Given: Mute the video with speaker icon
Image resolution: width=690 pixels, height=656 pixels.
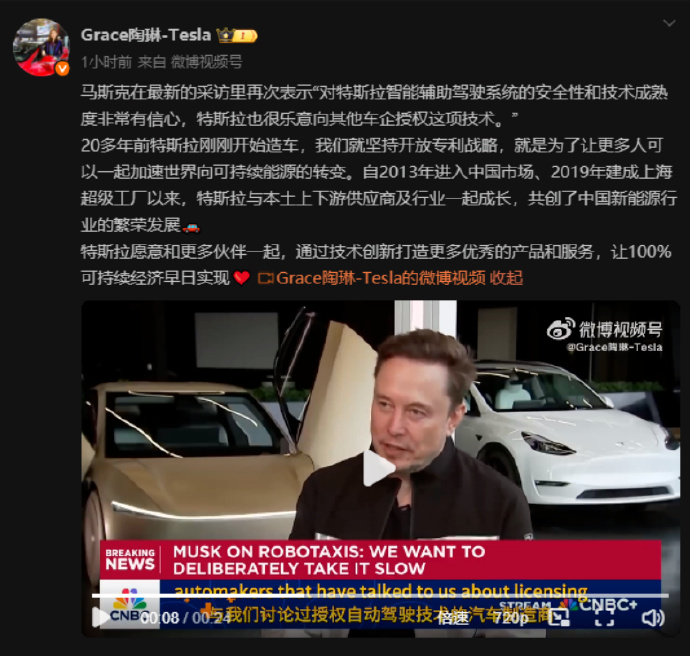Looking at the screenshot, I should 653,618.
